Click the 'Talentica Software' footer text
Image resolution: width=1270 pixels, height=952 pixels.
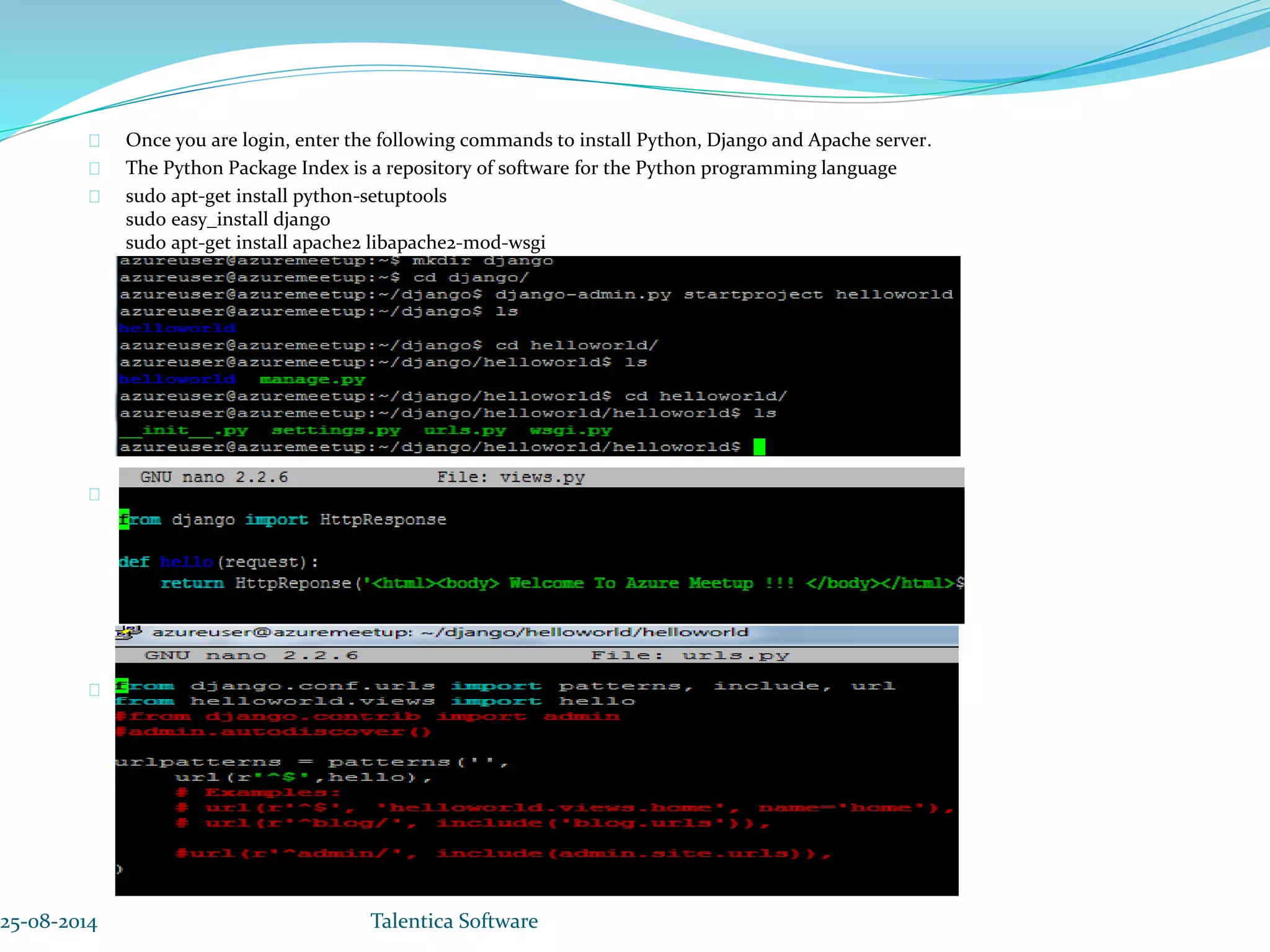[x=454, y=921]
